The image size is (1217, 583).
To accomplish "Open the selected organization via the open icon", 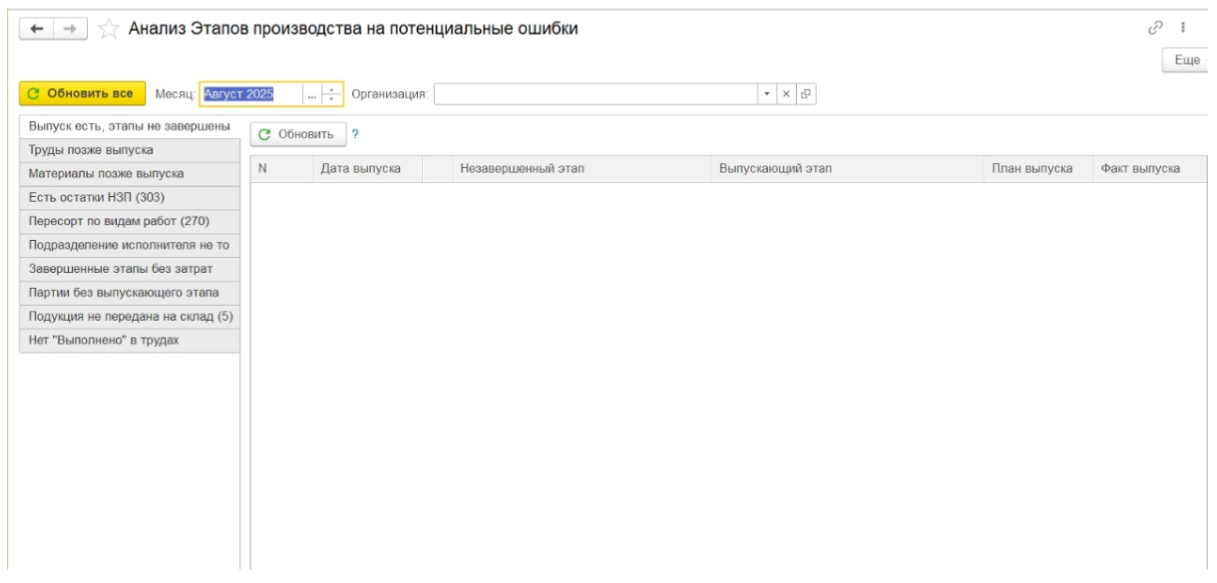I will coord(805,94).
